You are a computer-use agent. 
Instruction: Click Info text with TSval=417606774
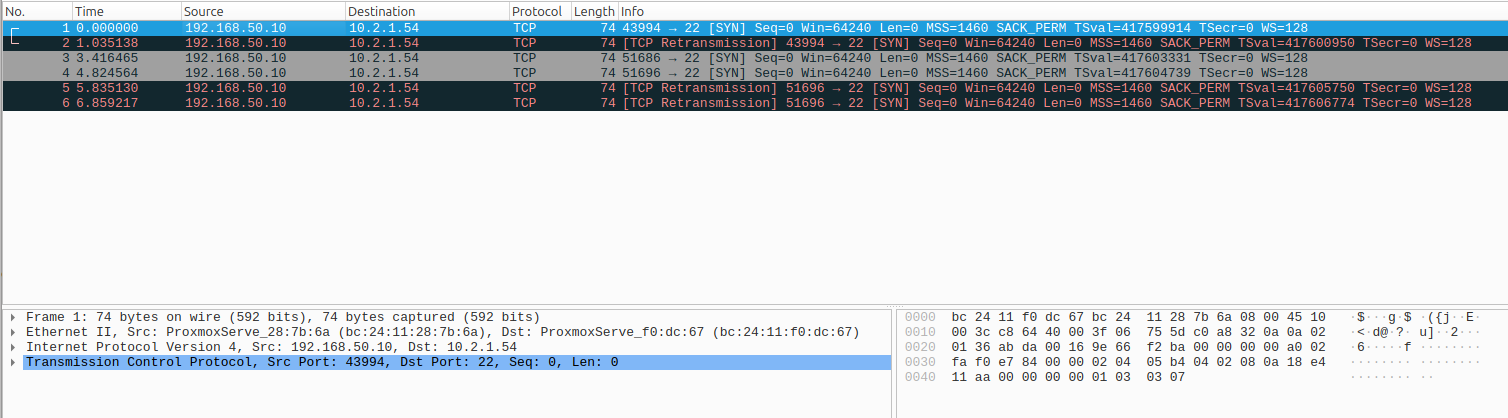[x=1046, y=103]
